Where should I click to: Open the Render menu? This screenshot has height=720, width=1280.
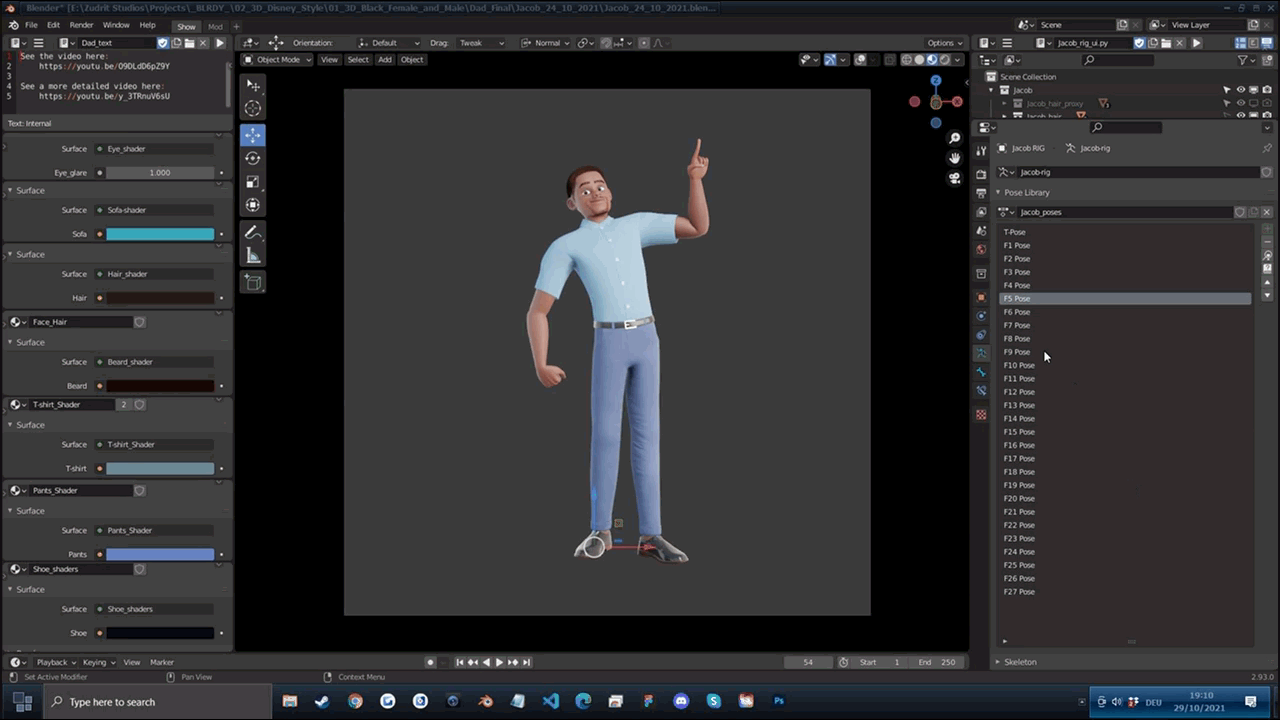coord(81,25)
